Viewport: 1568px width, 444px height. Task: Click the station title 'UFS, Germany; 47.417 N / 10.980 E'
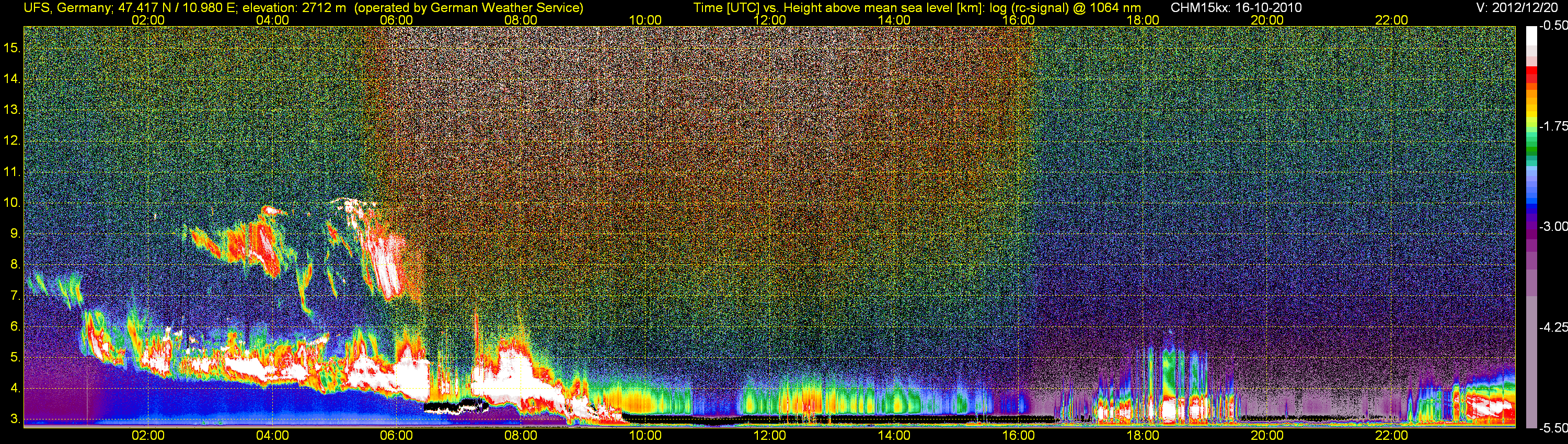(x=130, y=8)
